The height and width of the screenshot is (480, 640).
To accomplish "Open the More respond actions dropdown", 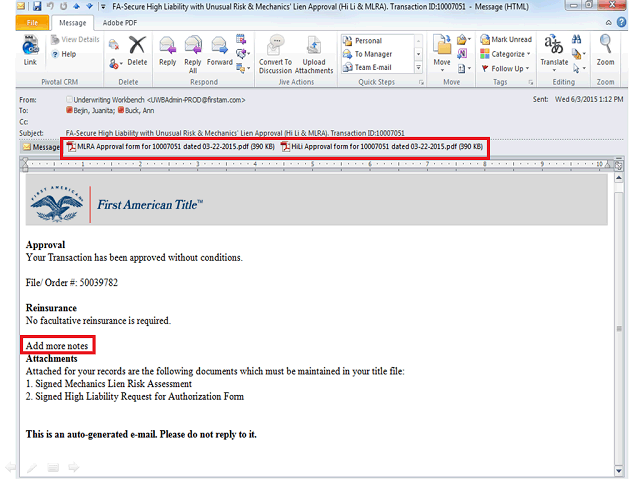I will (x=242, y=68).
